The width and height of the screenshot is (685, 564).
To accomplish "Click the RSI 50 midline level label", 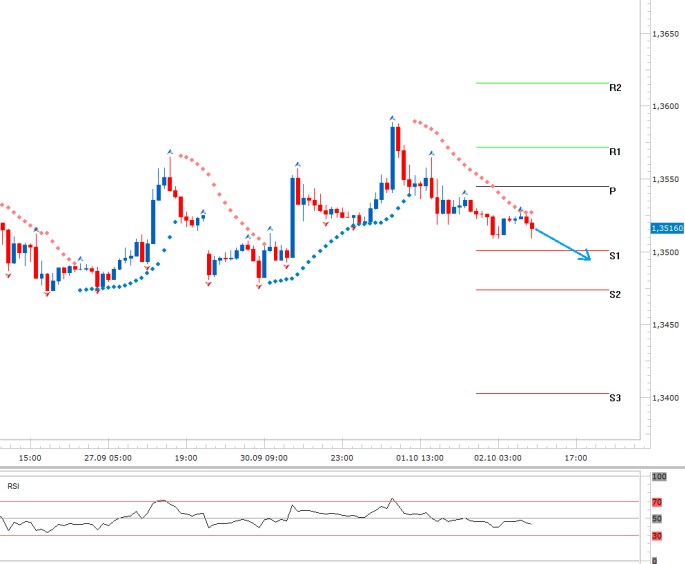I will pyautogui.click(x=657, y=519).
